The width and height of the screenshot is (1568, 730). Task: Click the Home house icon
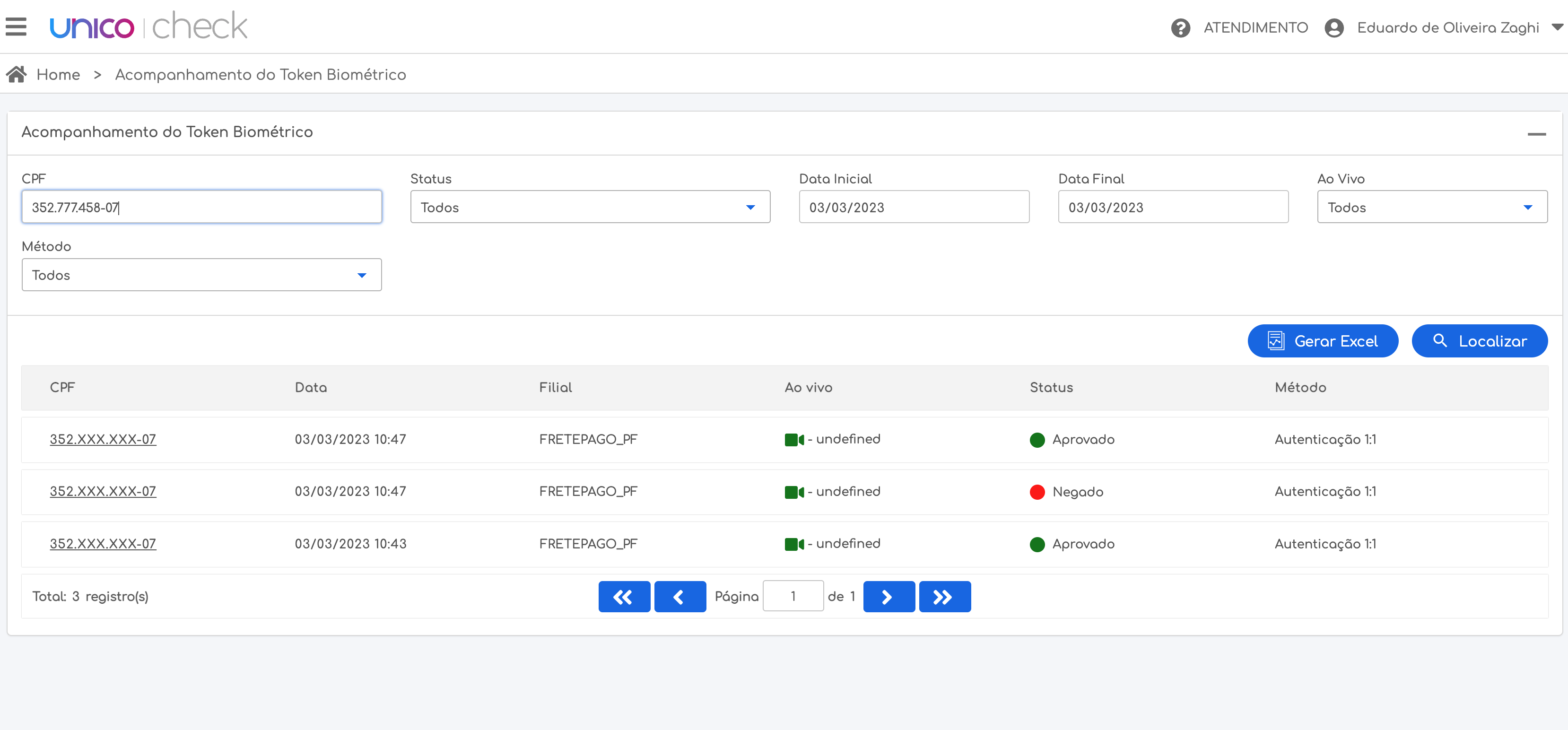pyautogui.click(x=17, y=74)
